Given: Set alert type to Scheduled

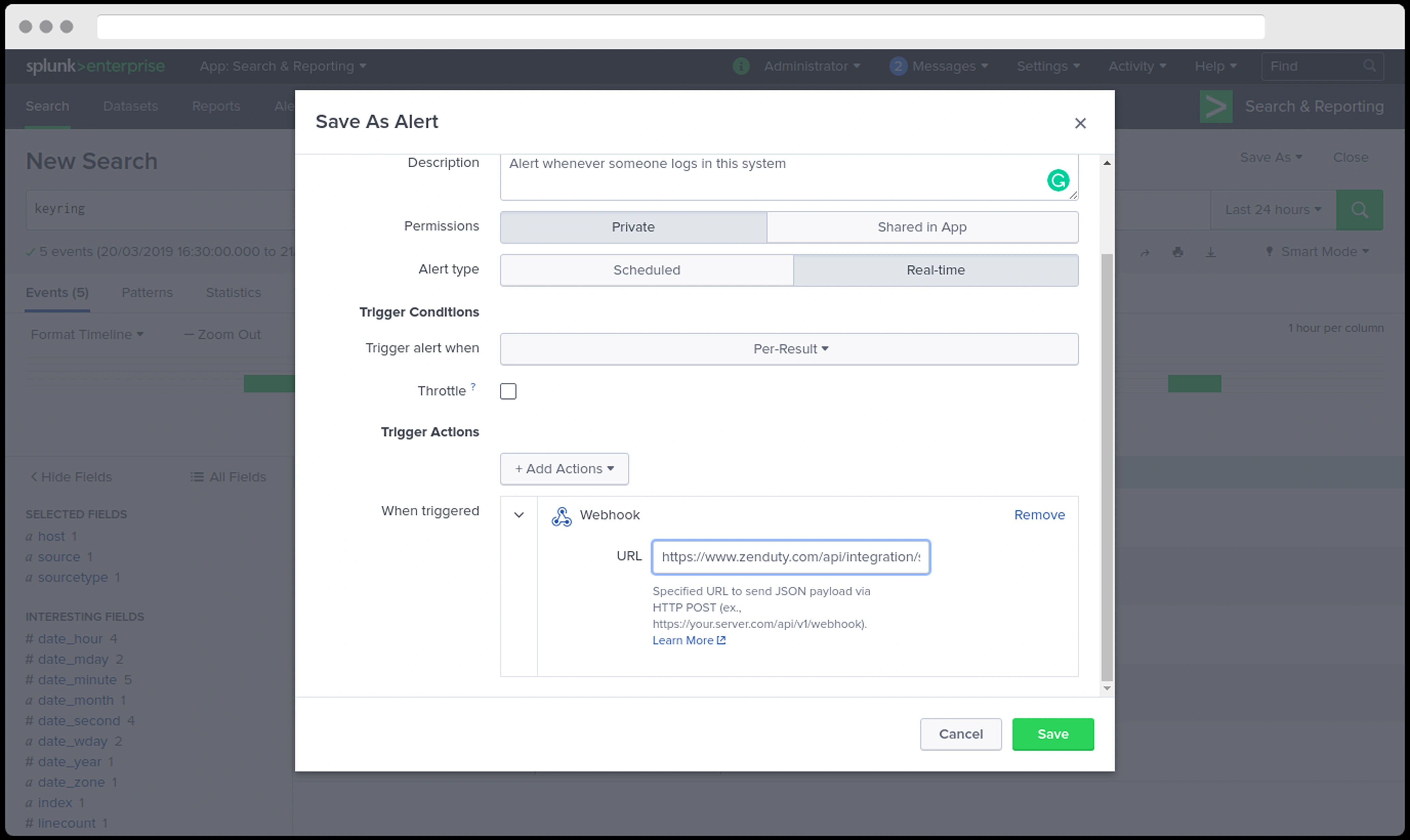Looking at the screenshot, I should [646, 270].
